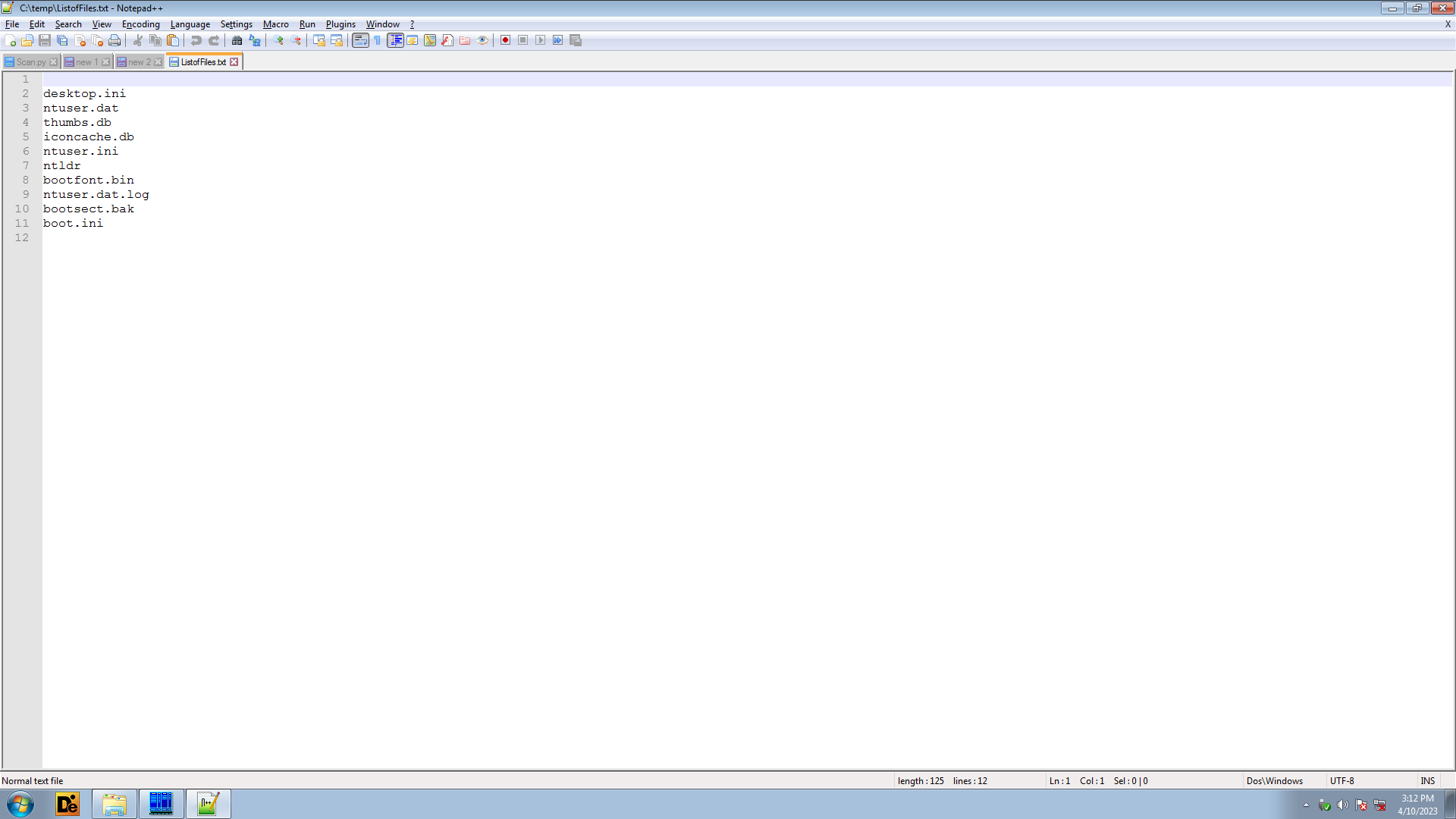Toggle Word wrap toolbar button
This screenshot has width=1456, height=819.
(360, 40)
